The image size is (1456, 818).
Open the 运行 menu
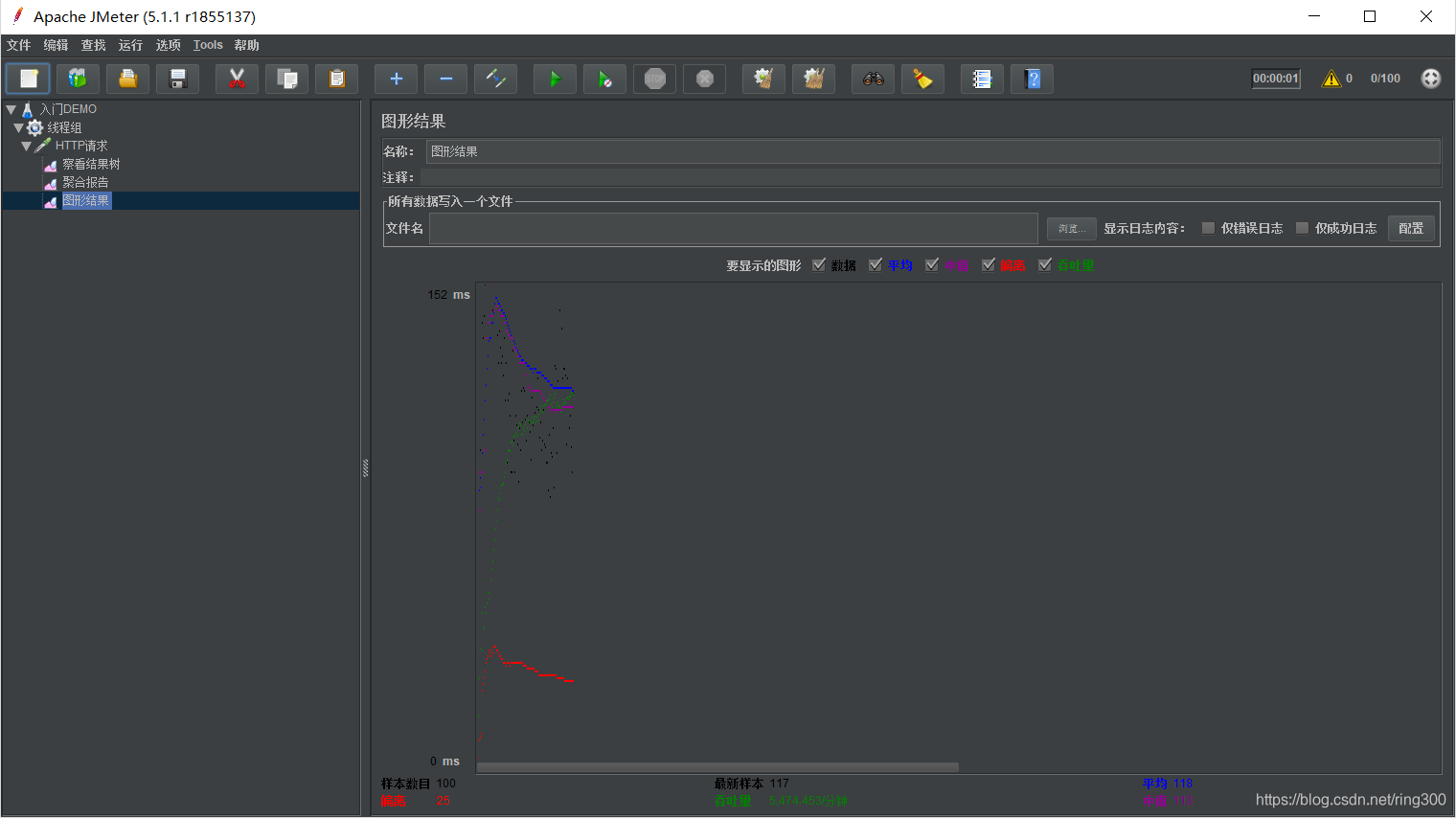(130, 45)
